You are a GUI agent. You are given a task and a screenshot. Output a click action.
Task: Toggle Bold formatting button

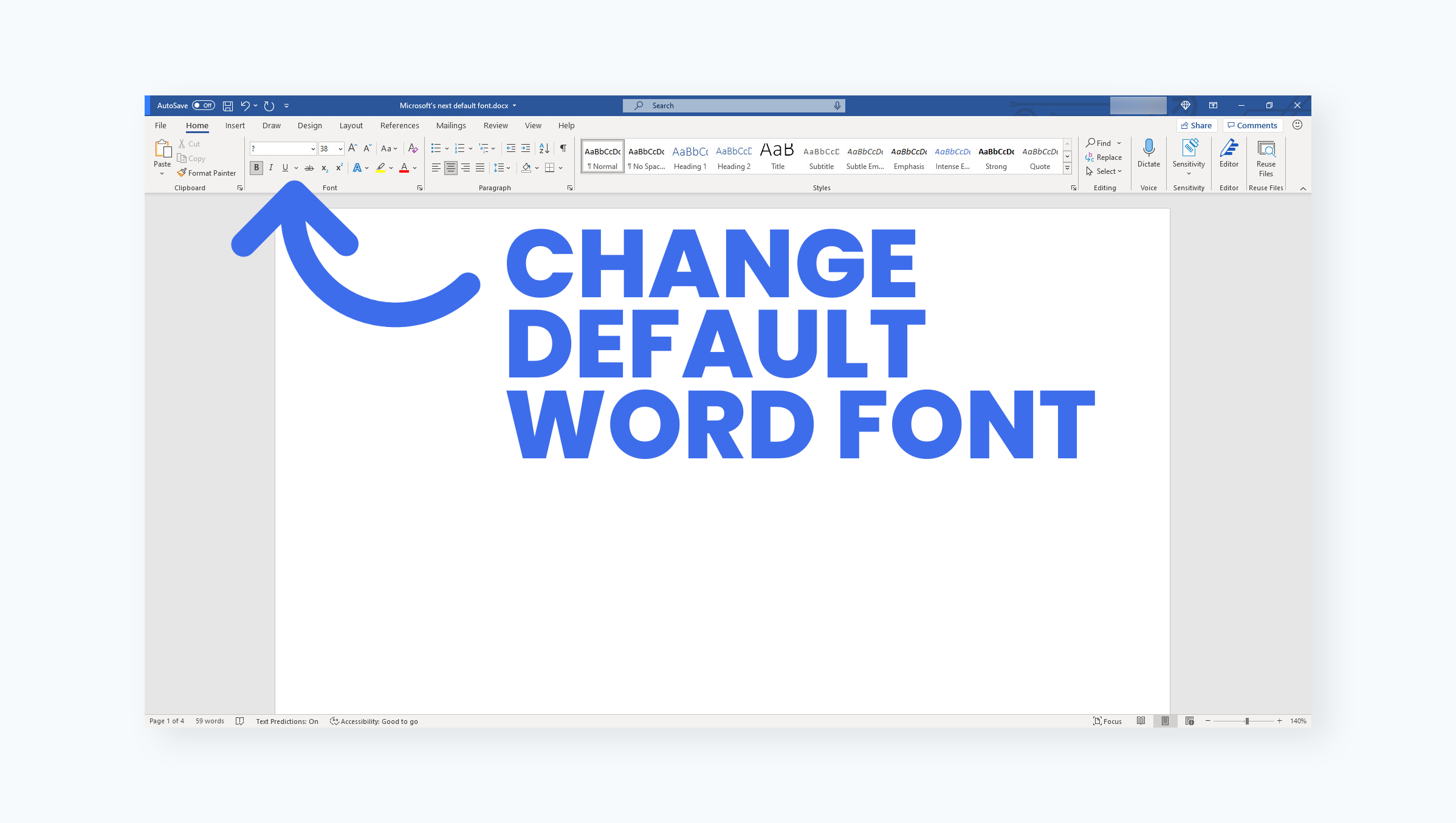(x=256, y=168)
